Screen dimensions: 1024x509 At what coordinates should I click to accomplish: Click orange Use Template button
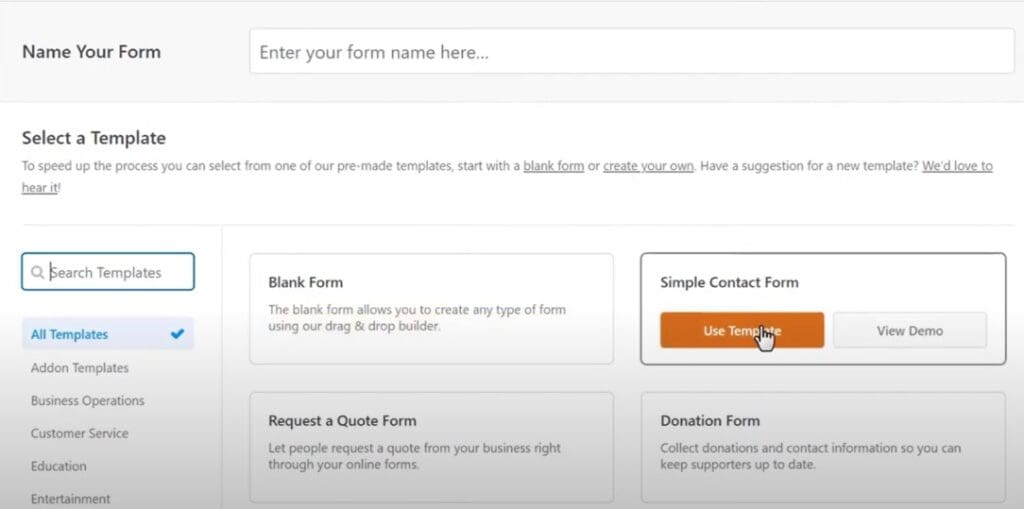tap(742, 331)
